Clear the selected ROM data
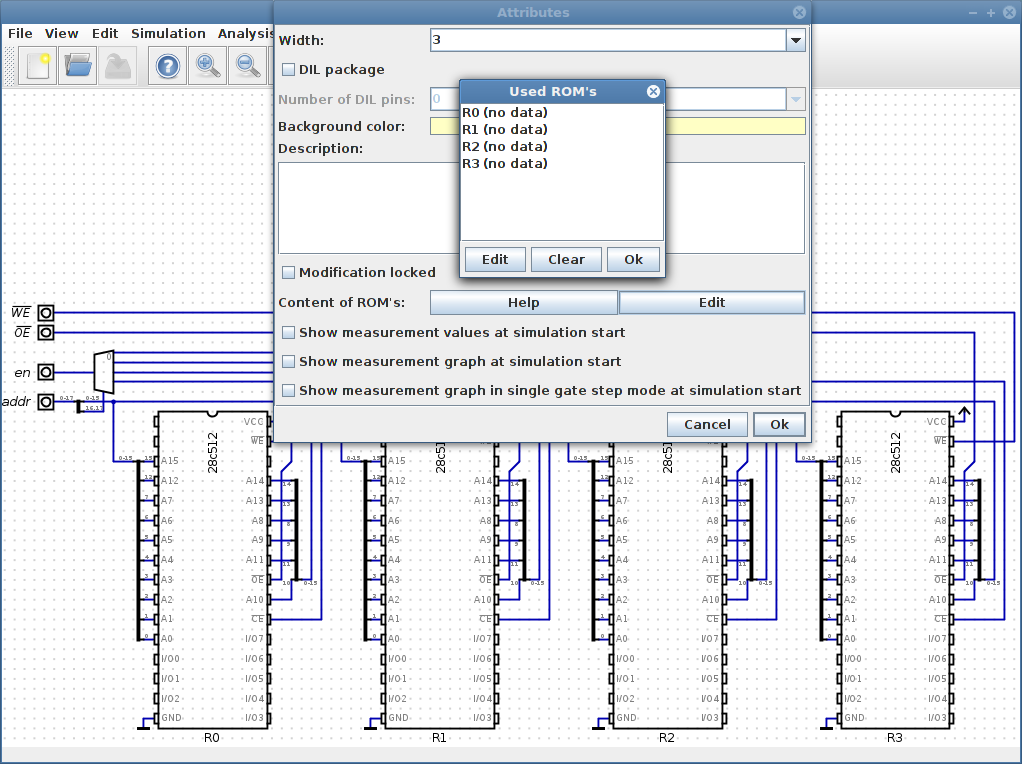 point(566,259)
